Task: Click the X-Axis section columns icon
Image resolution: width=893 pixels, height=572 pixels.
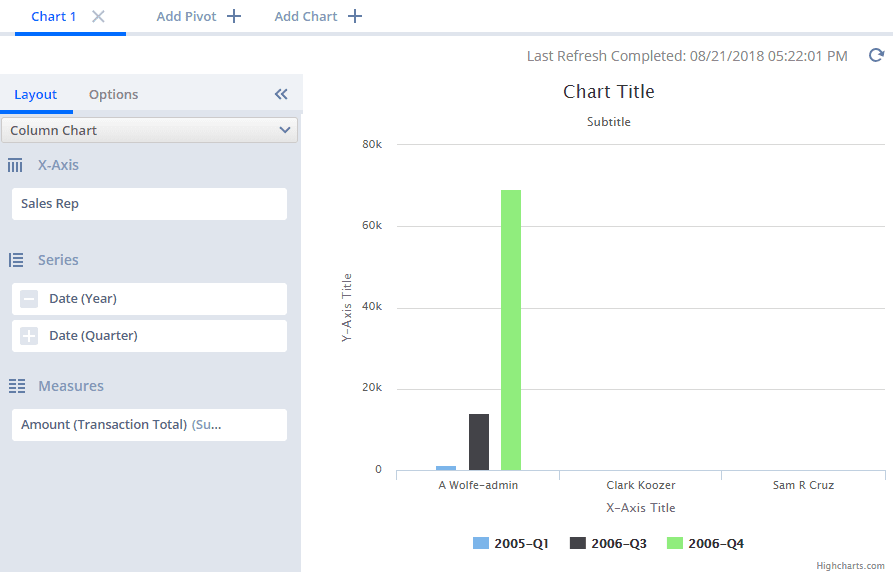Action: (x=15, y=165)
